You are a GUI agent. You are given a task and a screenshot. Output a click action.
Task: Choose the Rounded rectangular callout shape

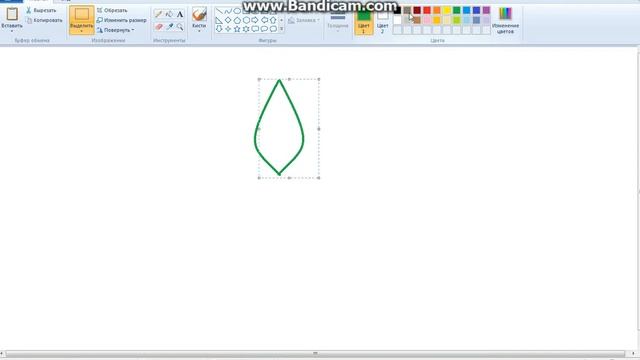tap(255, 29)
